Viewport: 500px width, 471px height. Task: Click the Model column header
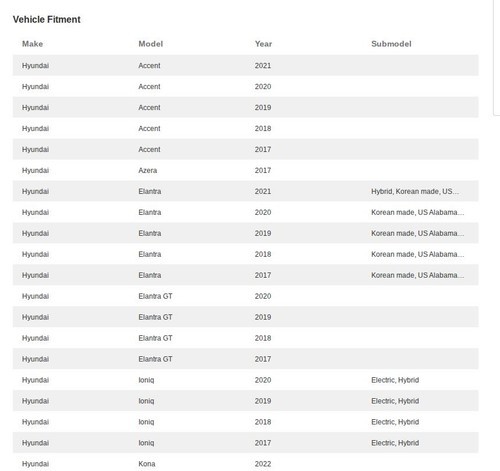pyautogui.click(x=151, y=44)
